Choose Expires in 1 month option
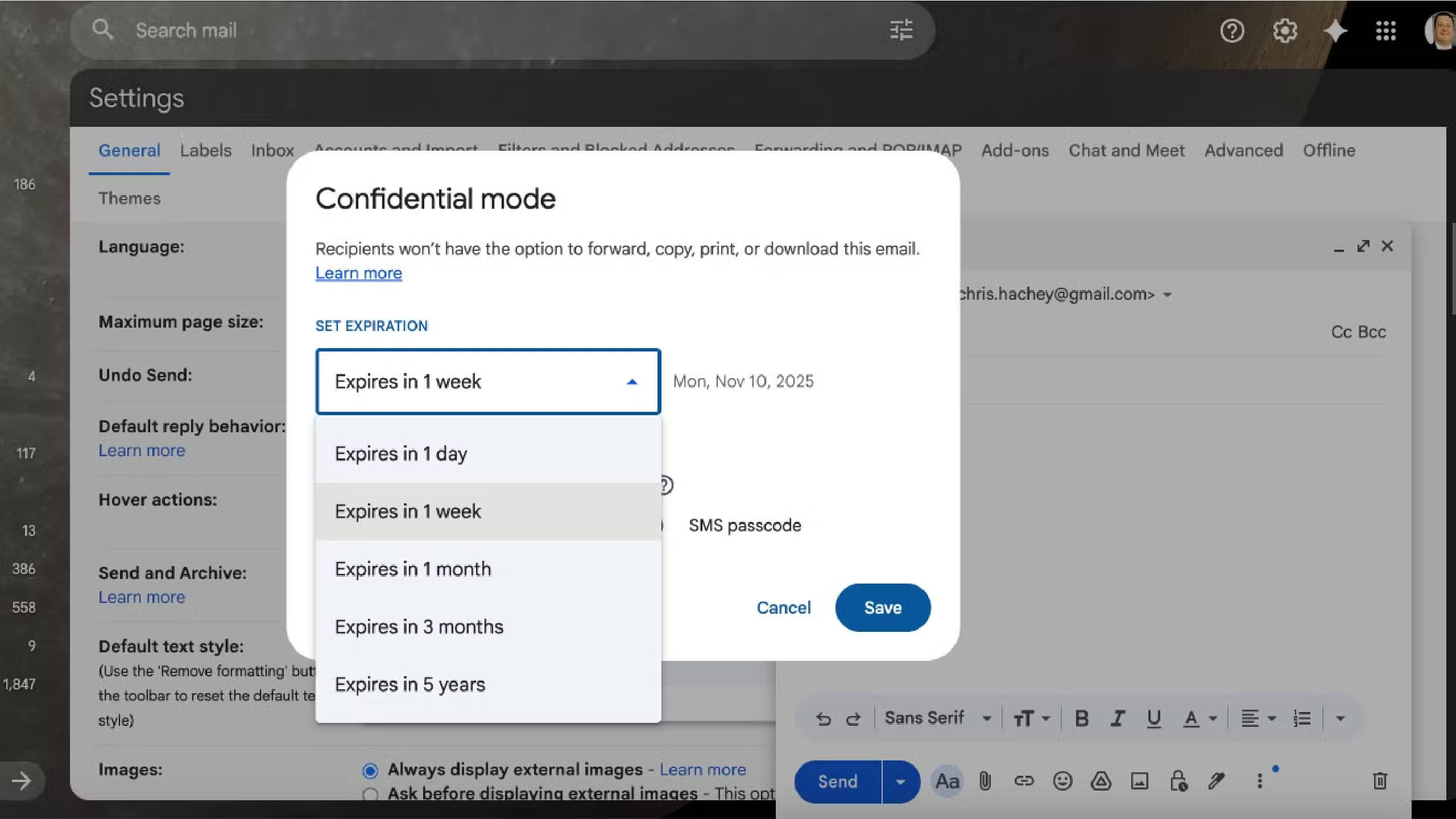Image resolution: width=1456 pixels, height=819 pixels. coord(412,569)
